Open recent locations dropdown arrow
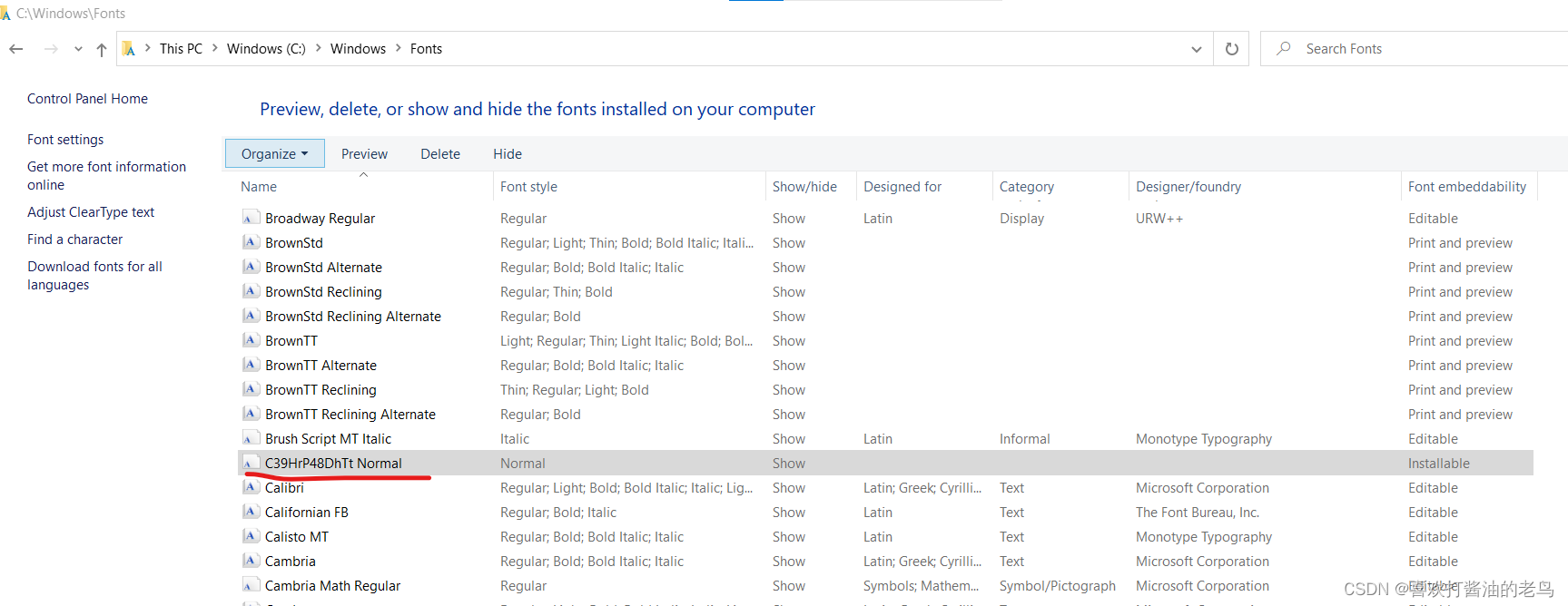The image size is (1568, 606). 78,49
